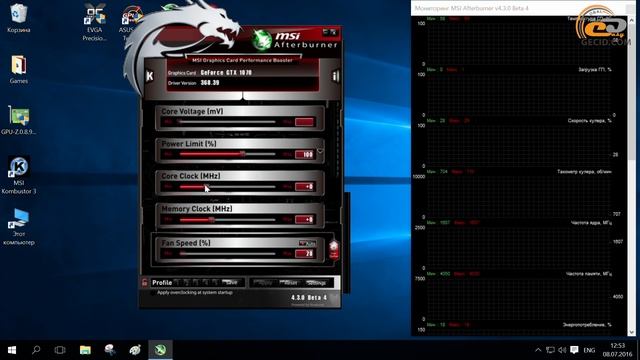This screenshot has height=360, width=640.
Task: Open the Recycle Bin (Корзина) desktop icon
Action: [x=18, y=19]
